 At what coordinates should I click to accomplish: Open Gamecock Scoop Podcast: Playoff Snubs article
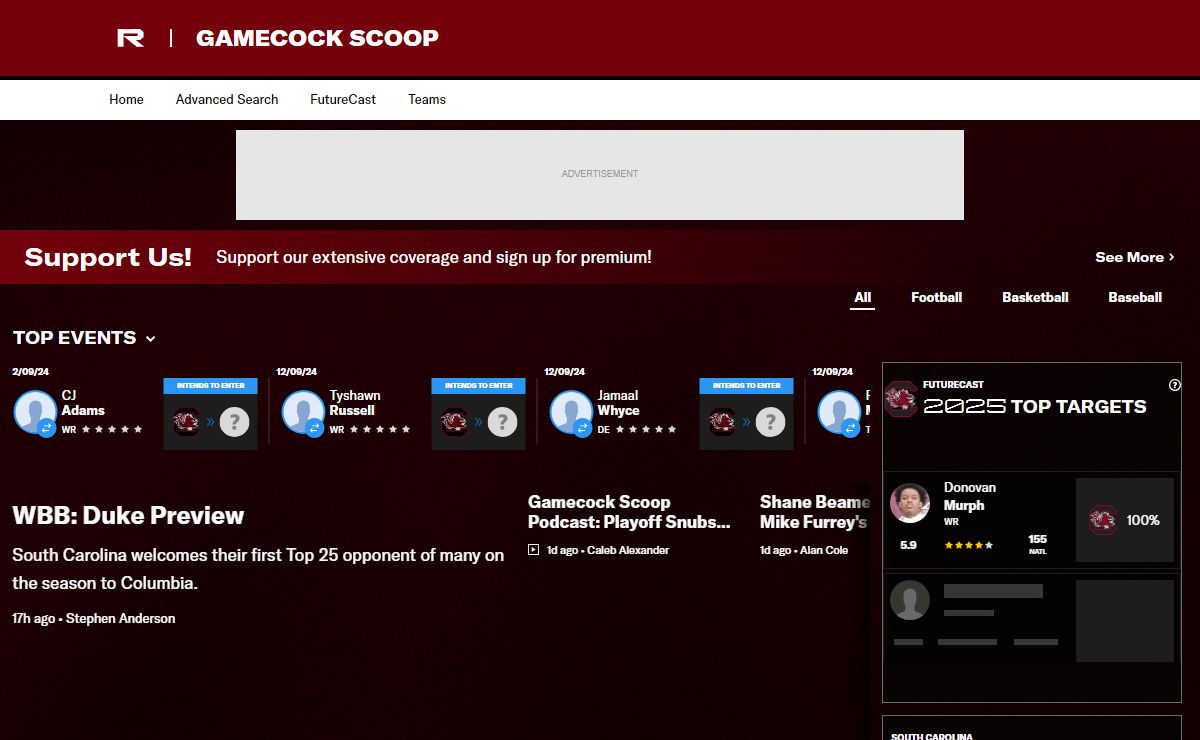(x=629, y=512)
